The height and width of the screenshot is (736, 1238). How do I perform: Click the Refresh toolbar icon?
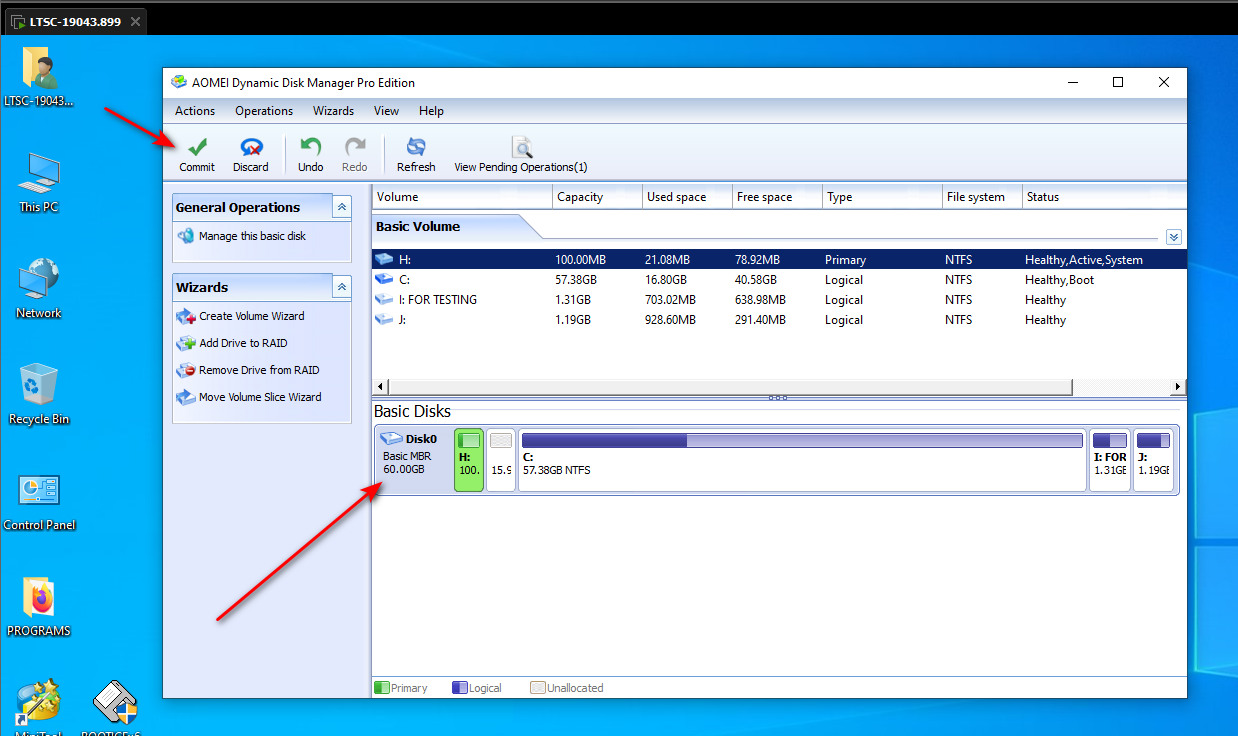tap(416, 155)
